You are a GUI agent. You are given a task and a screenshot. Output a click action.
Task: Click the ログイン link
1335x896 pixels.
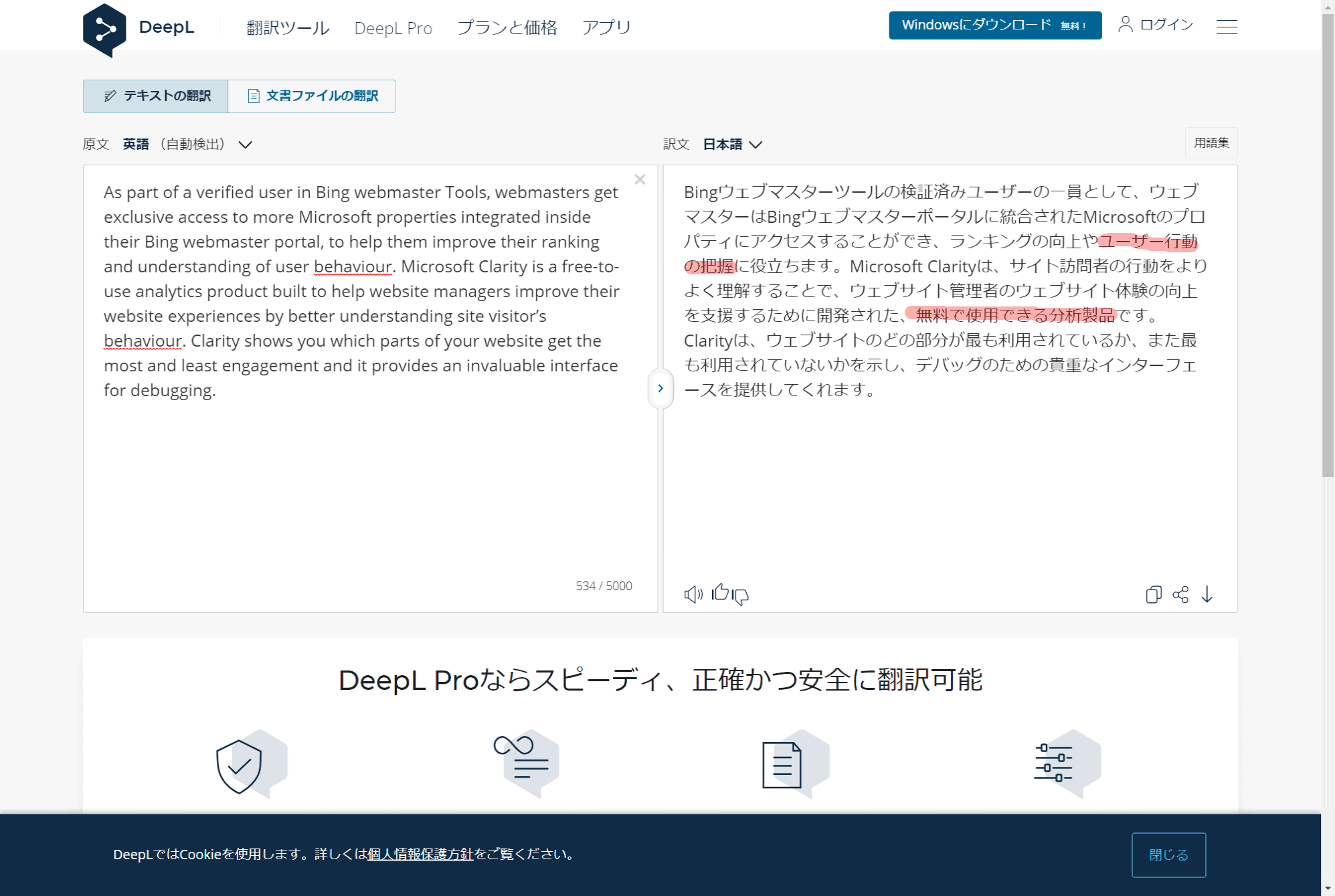click(1156, 25)
